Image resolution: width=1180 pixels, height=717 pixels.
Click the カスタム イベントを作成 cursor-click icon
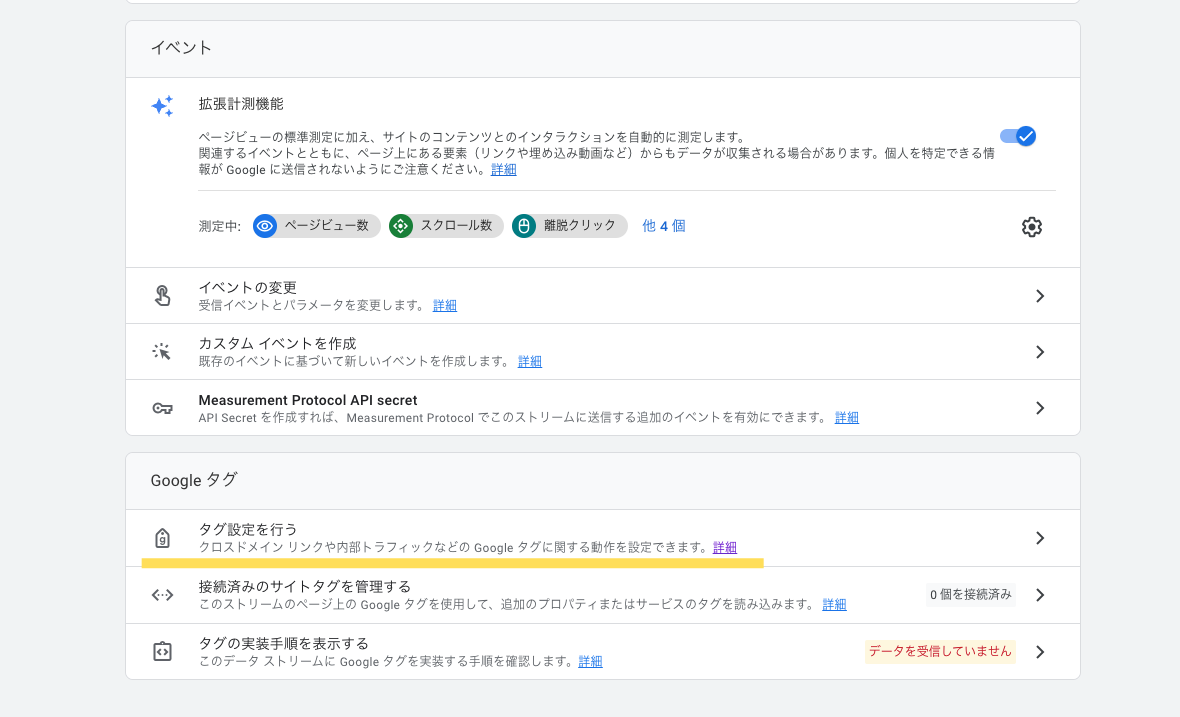point(162,351)
